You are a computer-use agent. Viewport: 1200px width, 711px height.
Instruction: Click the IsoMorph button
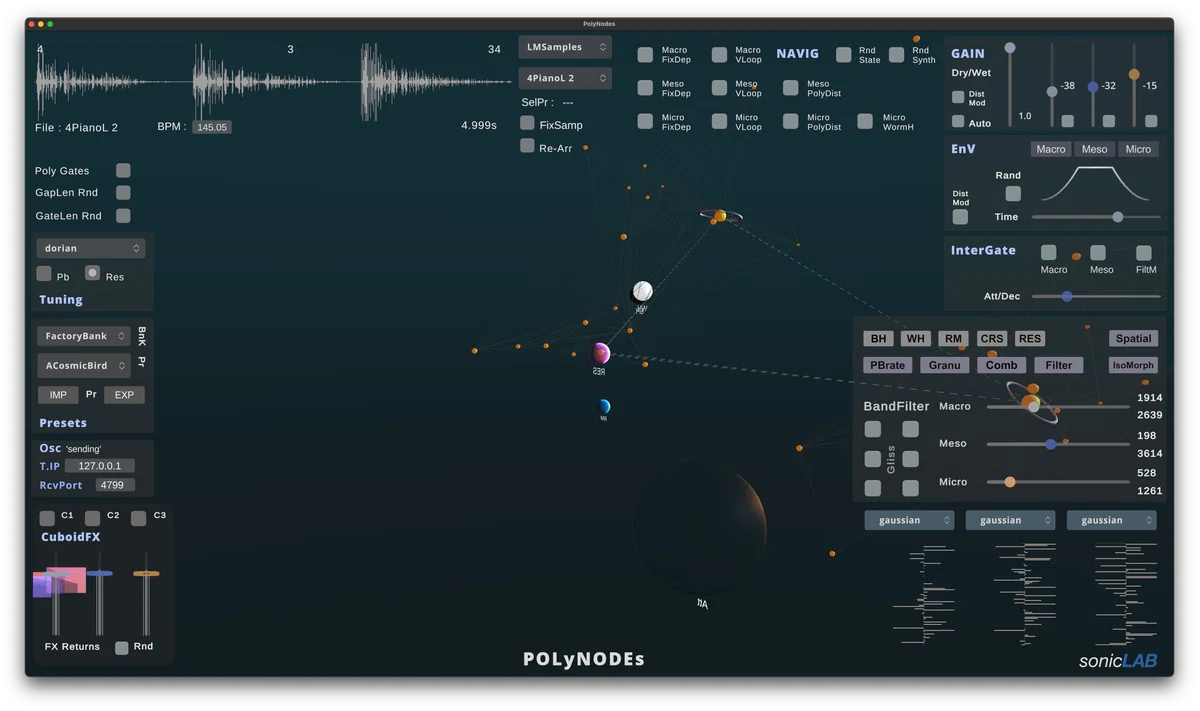coord(1133,365)
